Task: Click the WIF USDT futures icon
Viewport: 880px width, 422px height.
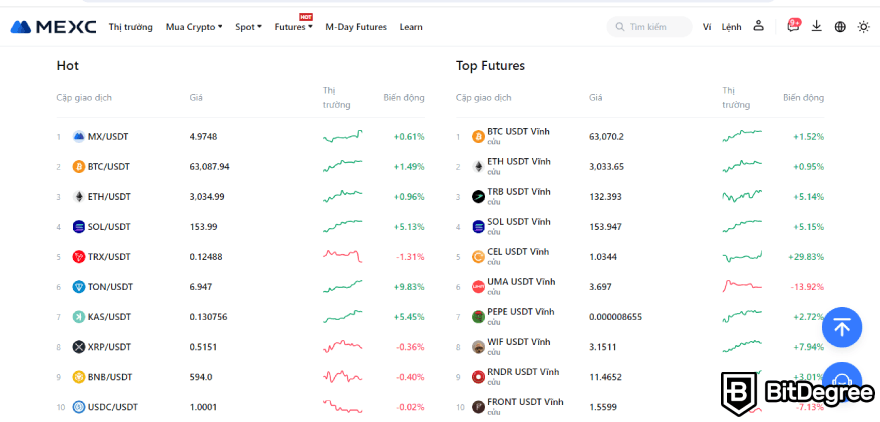Action: (x=478, y=347)
